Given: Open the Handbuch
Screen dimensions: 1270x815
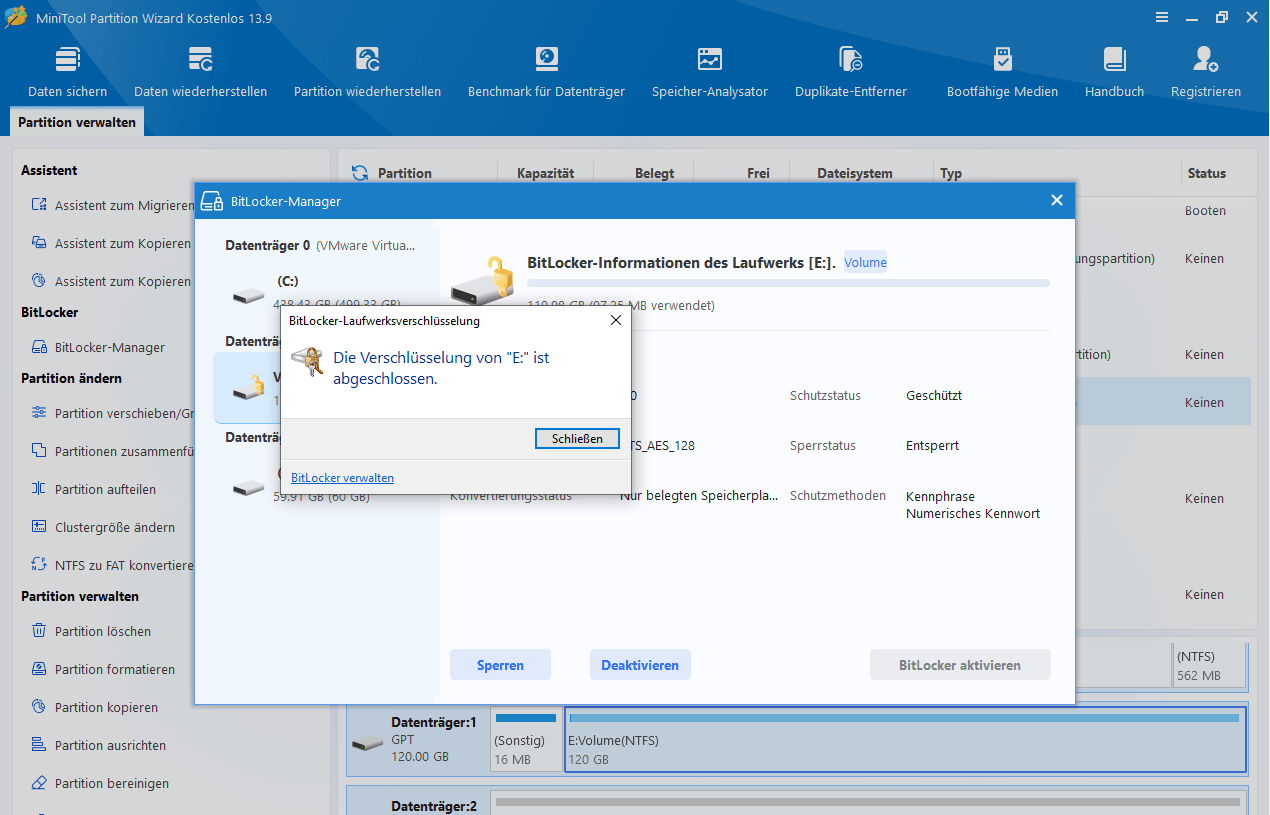Looking at the screenshot, I should [x=1114, y=72].
